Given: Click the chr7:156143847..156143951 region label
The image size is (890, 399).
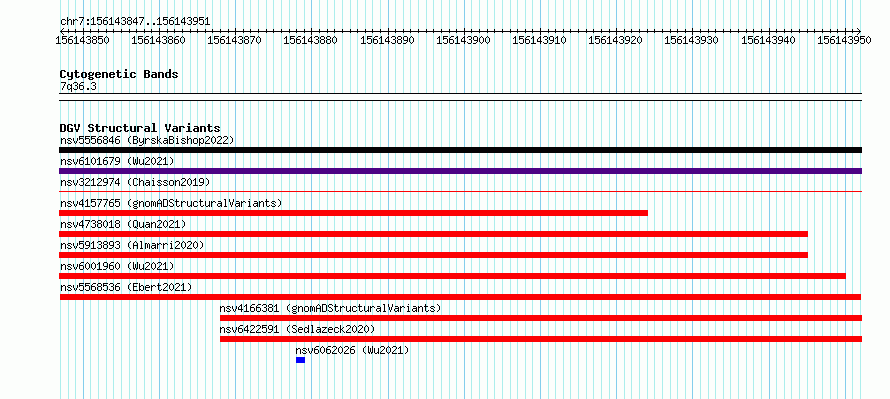Looking at the screenshot, I should tap(135, 22).
